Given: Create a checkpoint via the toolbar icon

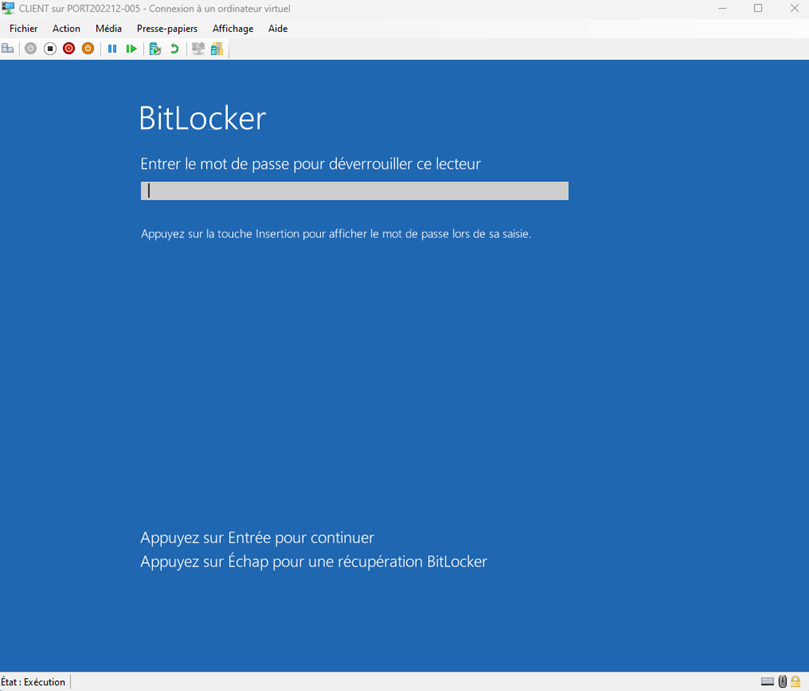Looking at the screenshot, I should (155, 49).
